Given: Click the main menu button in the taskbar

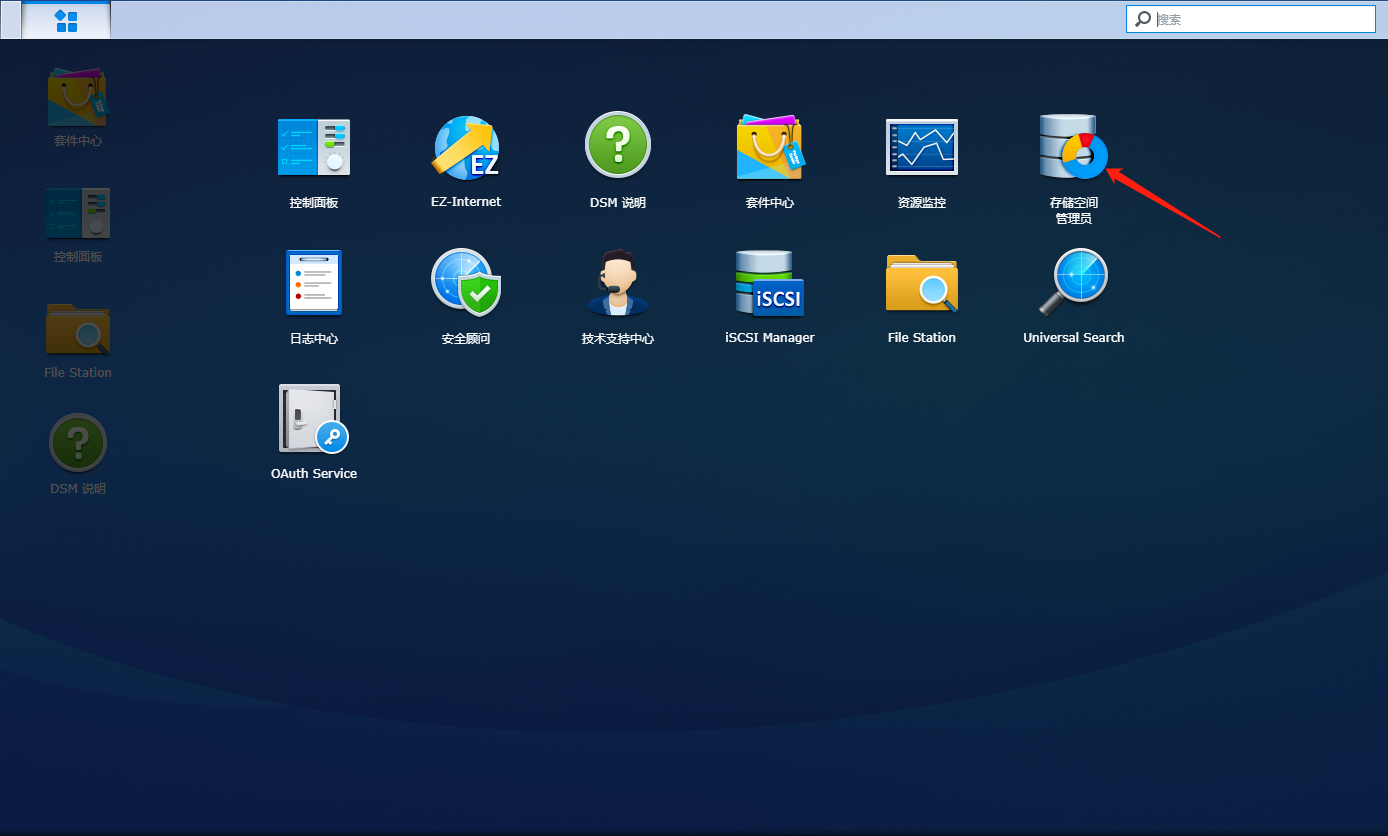Looking at the screenshot, I should click(x=66, y=20).
